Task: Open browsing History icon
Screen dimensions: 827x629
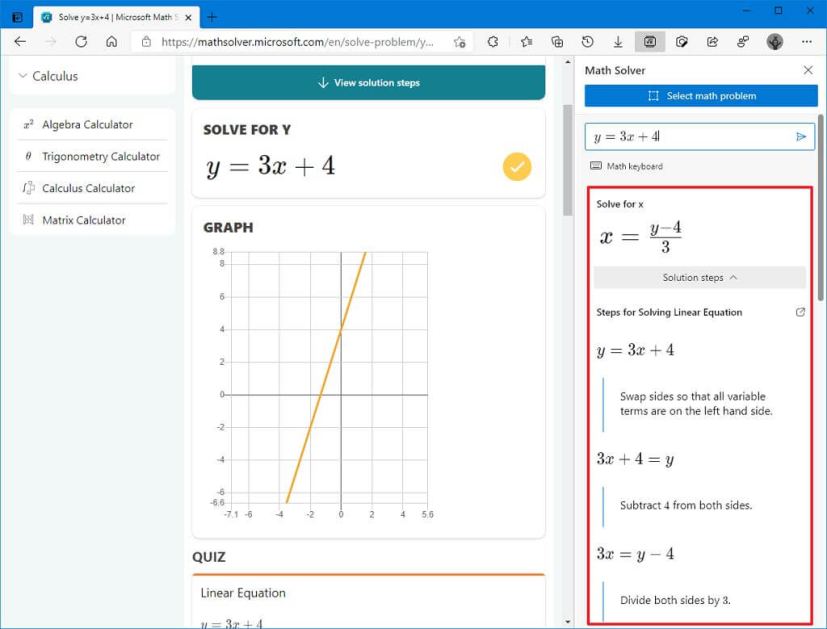Action: coord(588,42)
